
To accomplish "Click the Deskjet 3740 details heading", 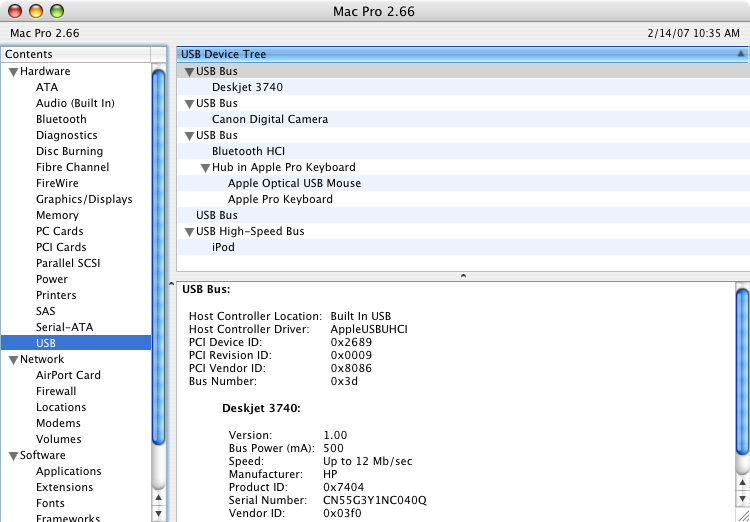I will [x=261, y=409].
